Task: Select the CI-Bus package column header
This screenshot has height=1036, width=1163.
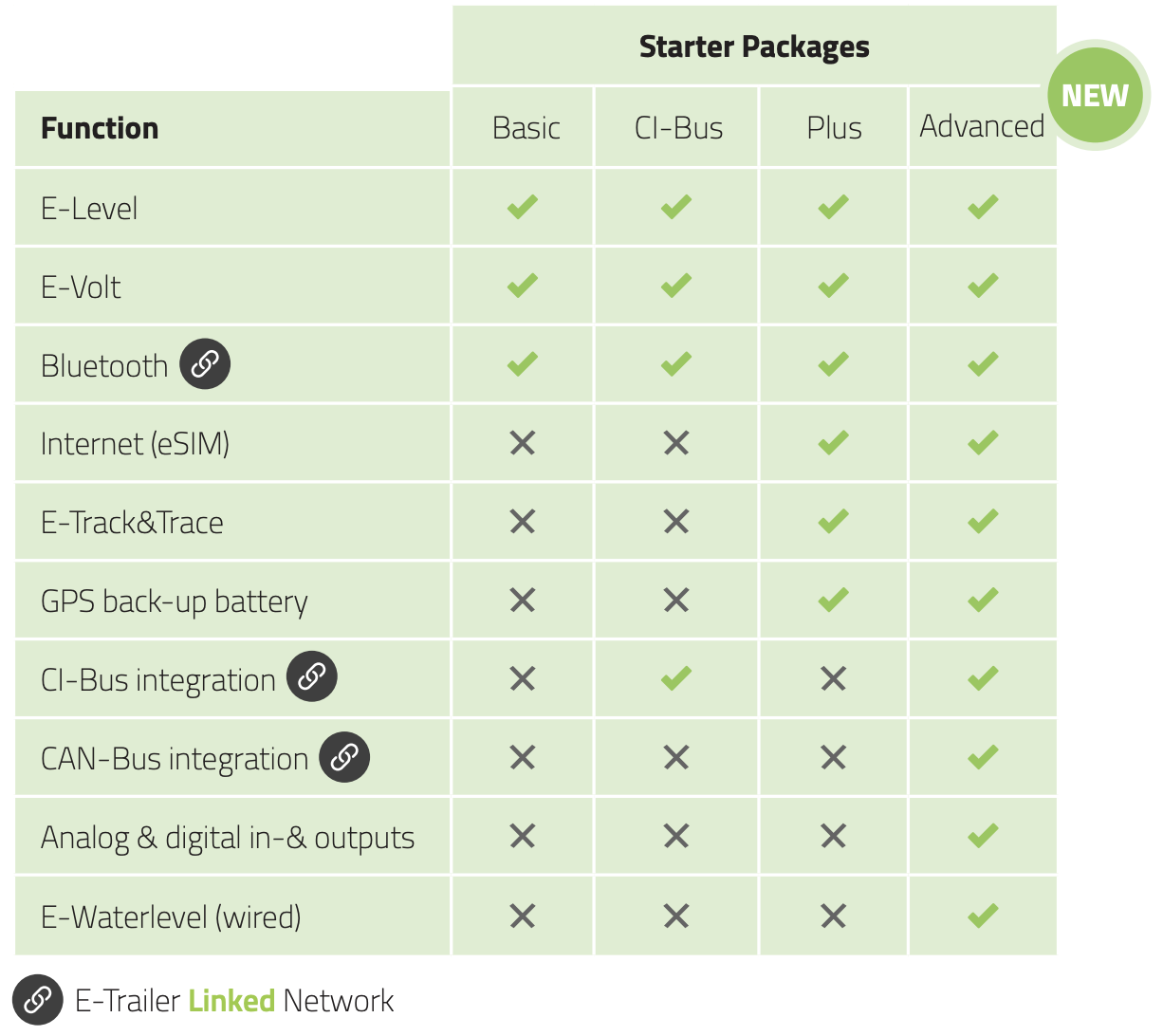Action: click(x=678, y=128)
